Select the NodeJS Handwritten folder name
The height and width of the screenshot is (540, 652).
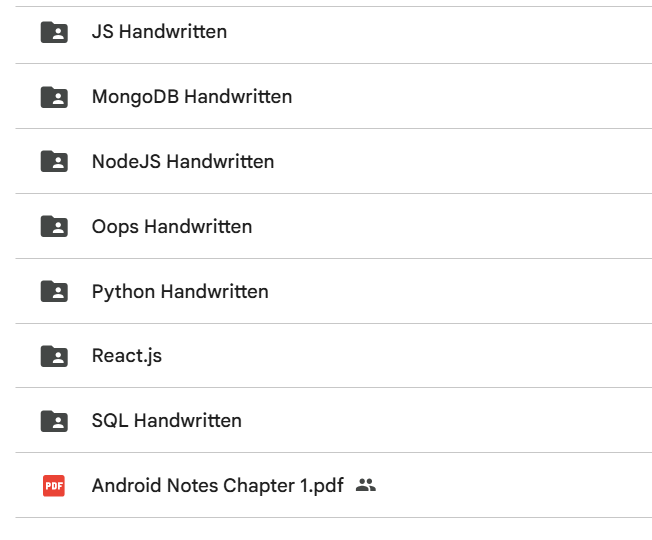pyautogui.click(x=183, y=161)
